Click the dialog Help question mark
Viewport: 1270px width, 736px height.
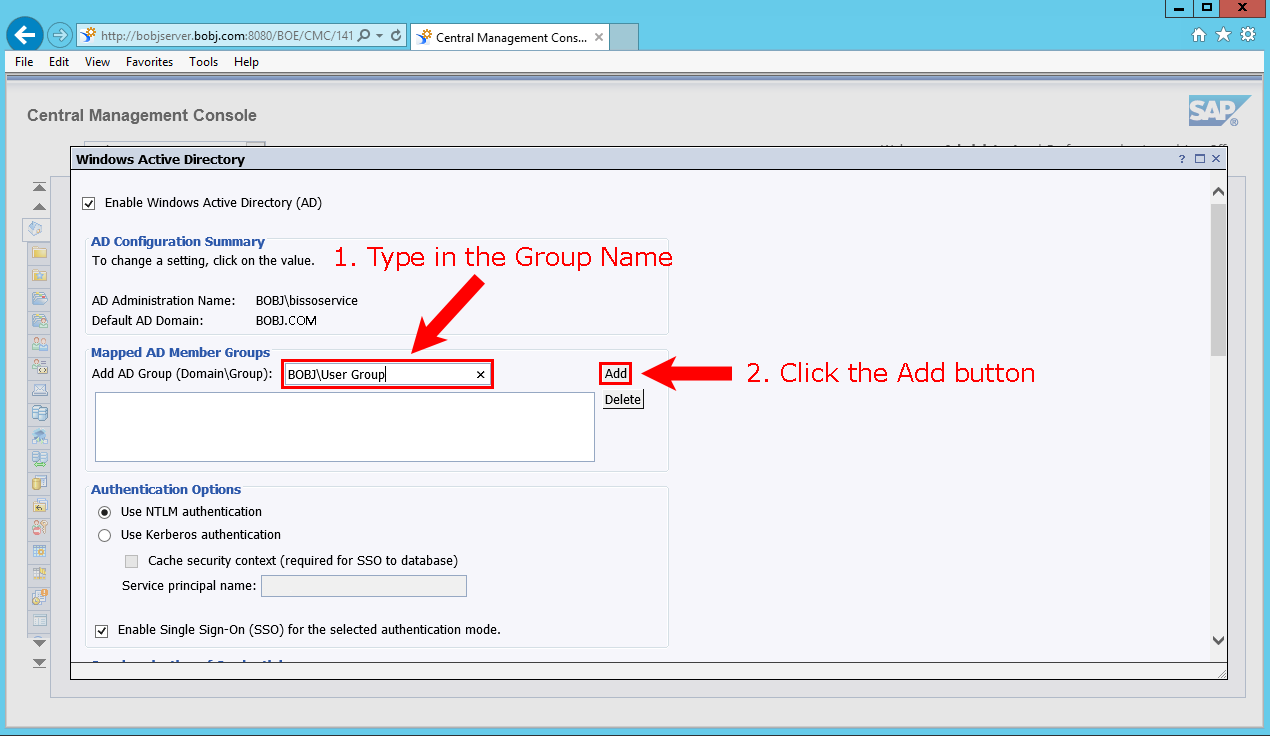(x=1182, y=159)
